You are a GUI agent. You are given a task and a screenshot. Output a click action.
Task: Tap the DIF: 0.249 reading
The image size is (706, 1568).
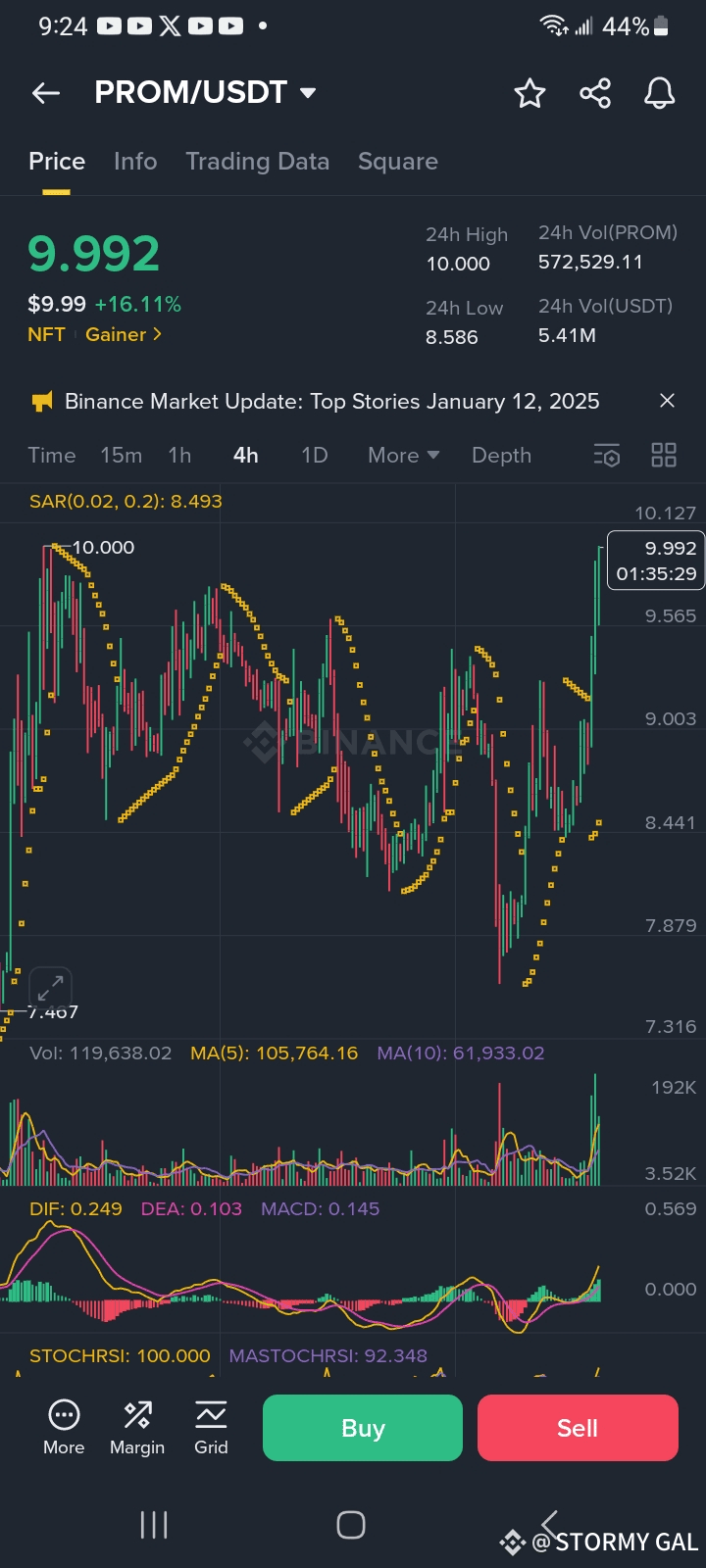click(x=76, y=1208)
